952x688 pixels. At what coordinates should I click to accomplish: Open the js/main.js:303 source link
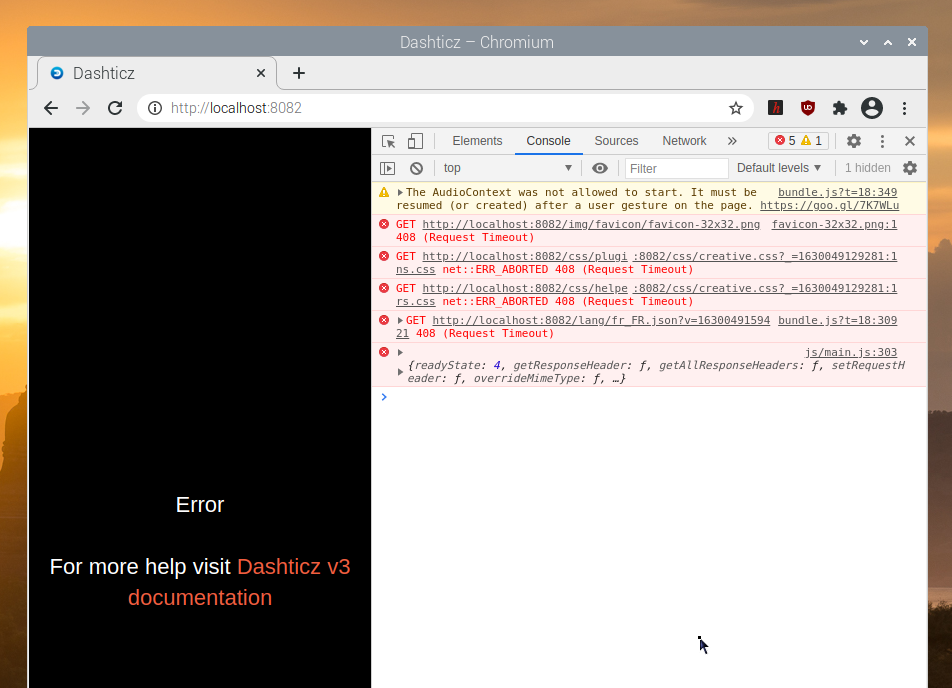tap(851, 352)
